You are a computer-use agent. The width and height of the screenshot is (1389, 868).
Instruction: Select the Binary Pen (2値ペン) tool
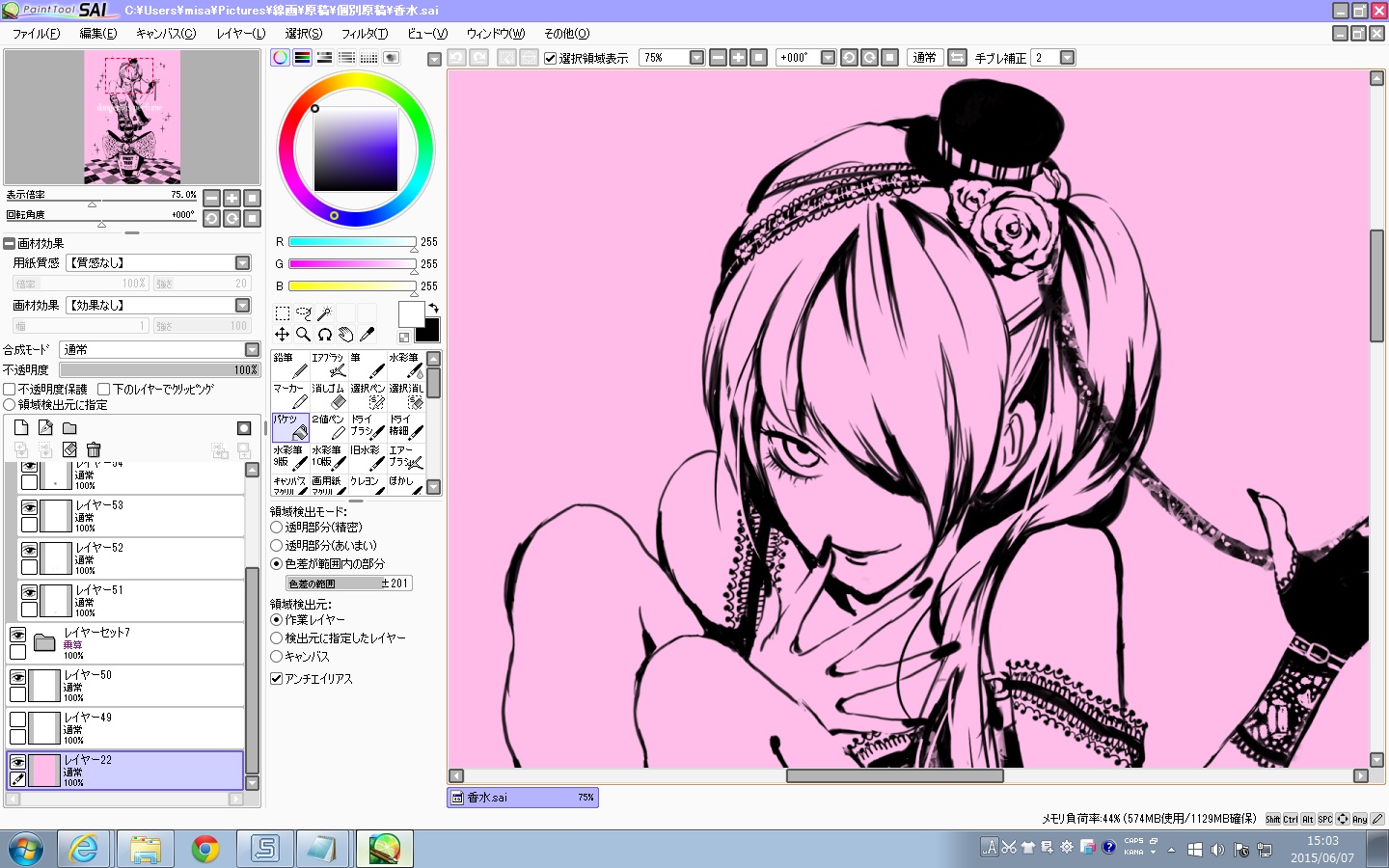pos(328,426)
